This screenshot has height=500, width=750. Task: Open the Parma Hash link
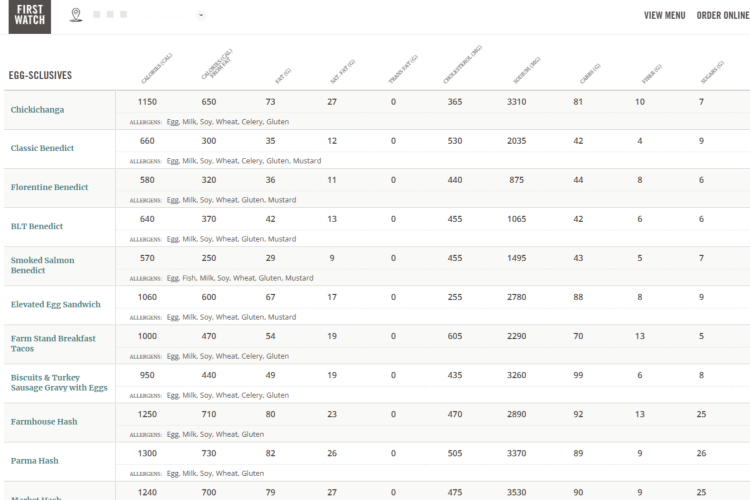point(34,461)
